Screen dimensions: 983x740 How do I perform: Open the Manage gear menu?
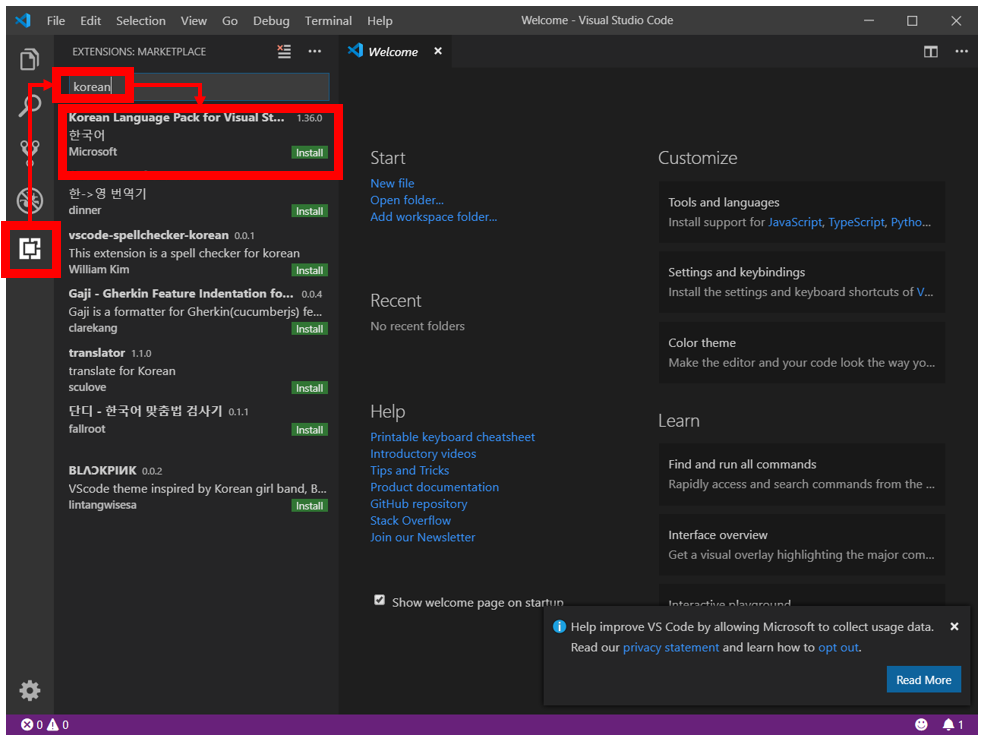29,690
